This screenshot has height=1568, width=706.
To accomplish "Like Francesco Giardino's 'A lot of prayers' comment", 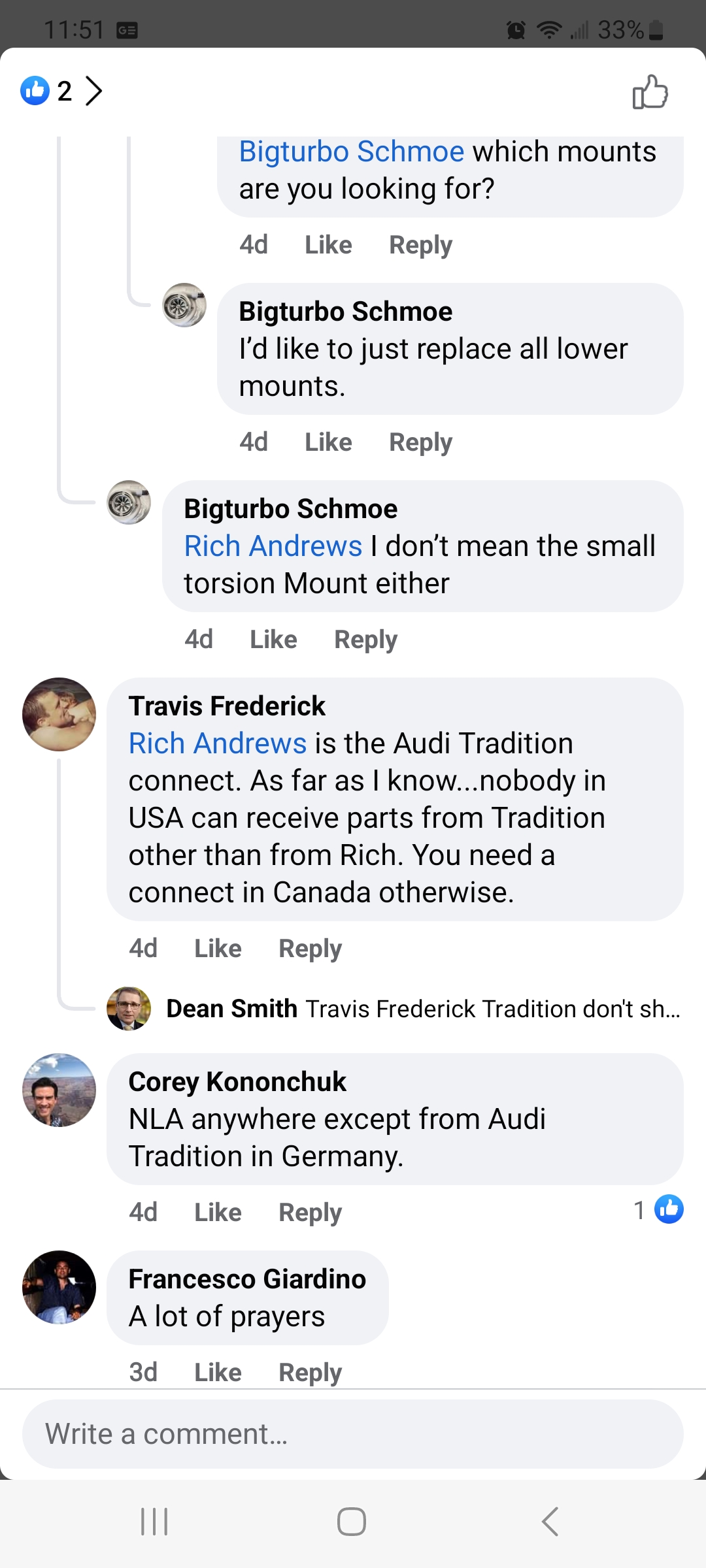I will pos(218,1372).
